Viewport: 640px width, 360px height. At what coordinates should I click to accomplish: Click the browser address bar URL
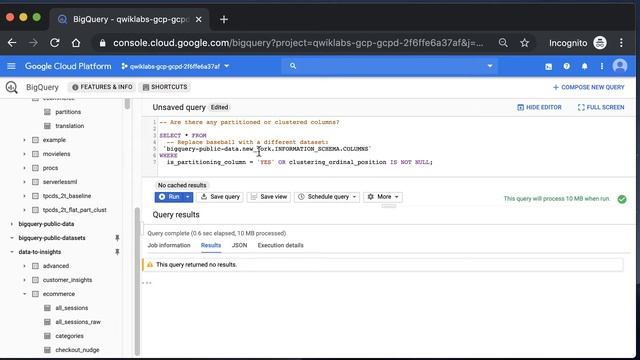(298, 43)
